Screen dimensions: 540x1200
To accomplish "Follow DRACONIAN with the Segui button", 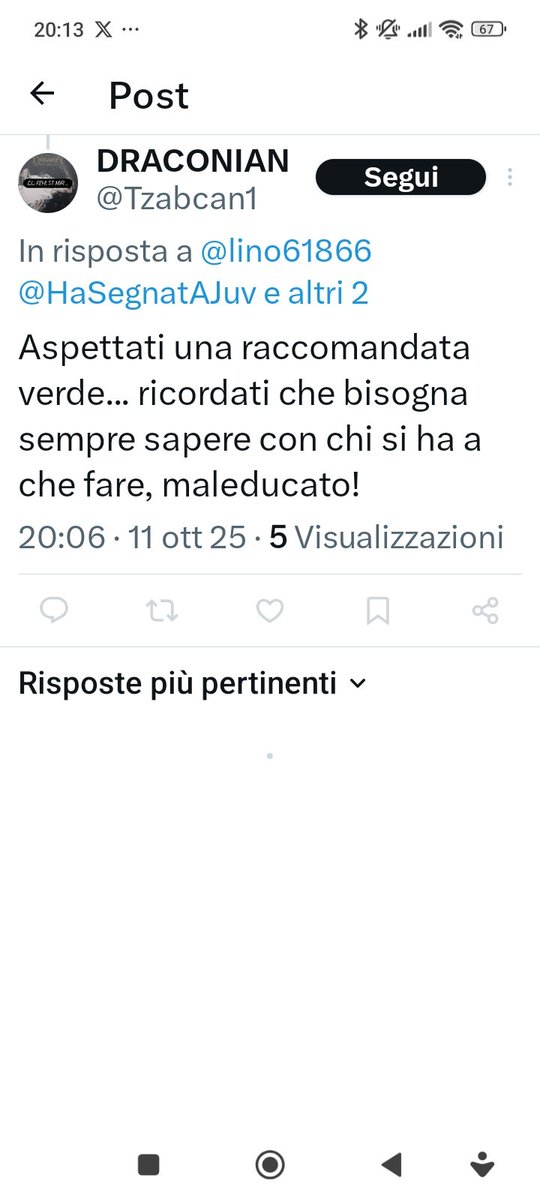I will [x=401, y=178].
